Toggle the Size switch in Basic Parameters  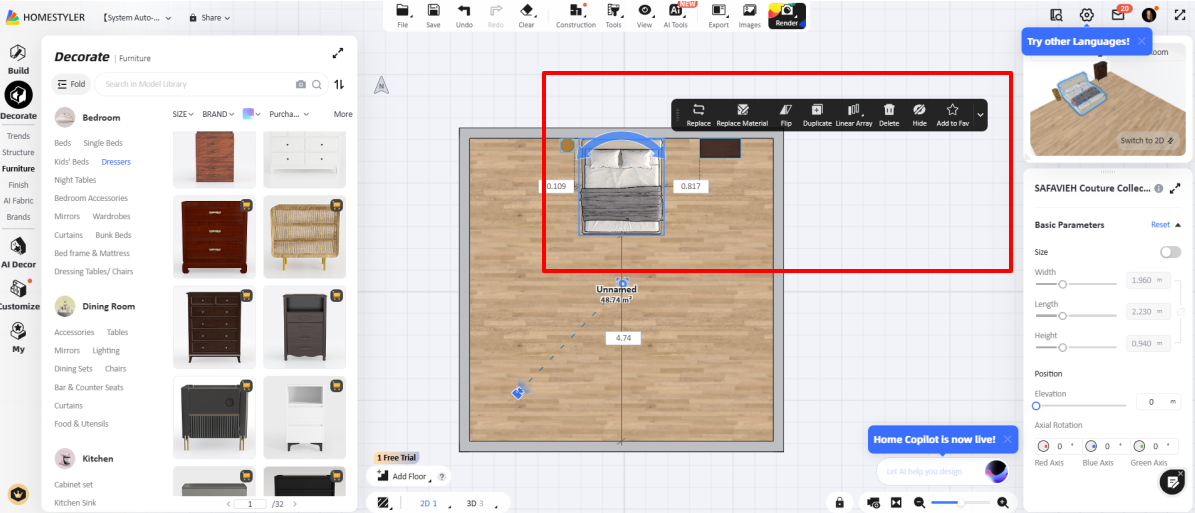[1169, 252]
